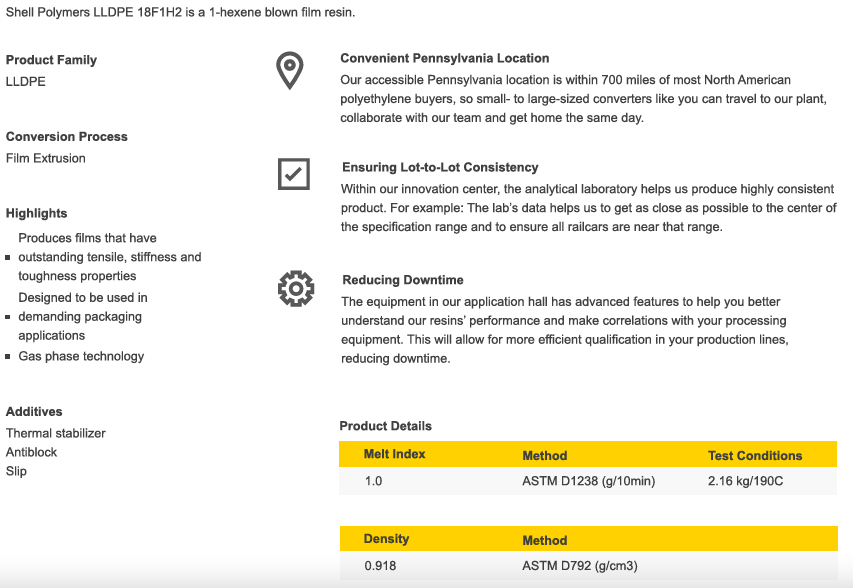Click the Test Conditions column header
The height and width of the screenshot is (588, 853).
(755, 455)
